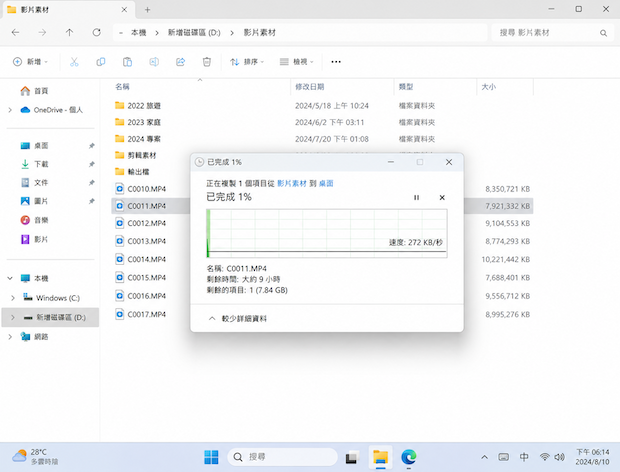Sort by the 大小 column header
This screenshot has height=472, width=620.
pyautogui.click(x=488, y=87)
